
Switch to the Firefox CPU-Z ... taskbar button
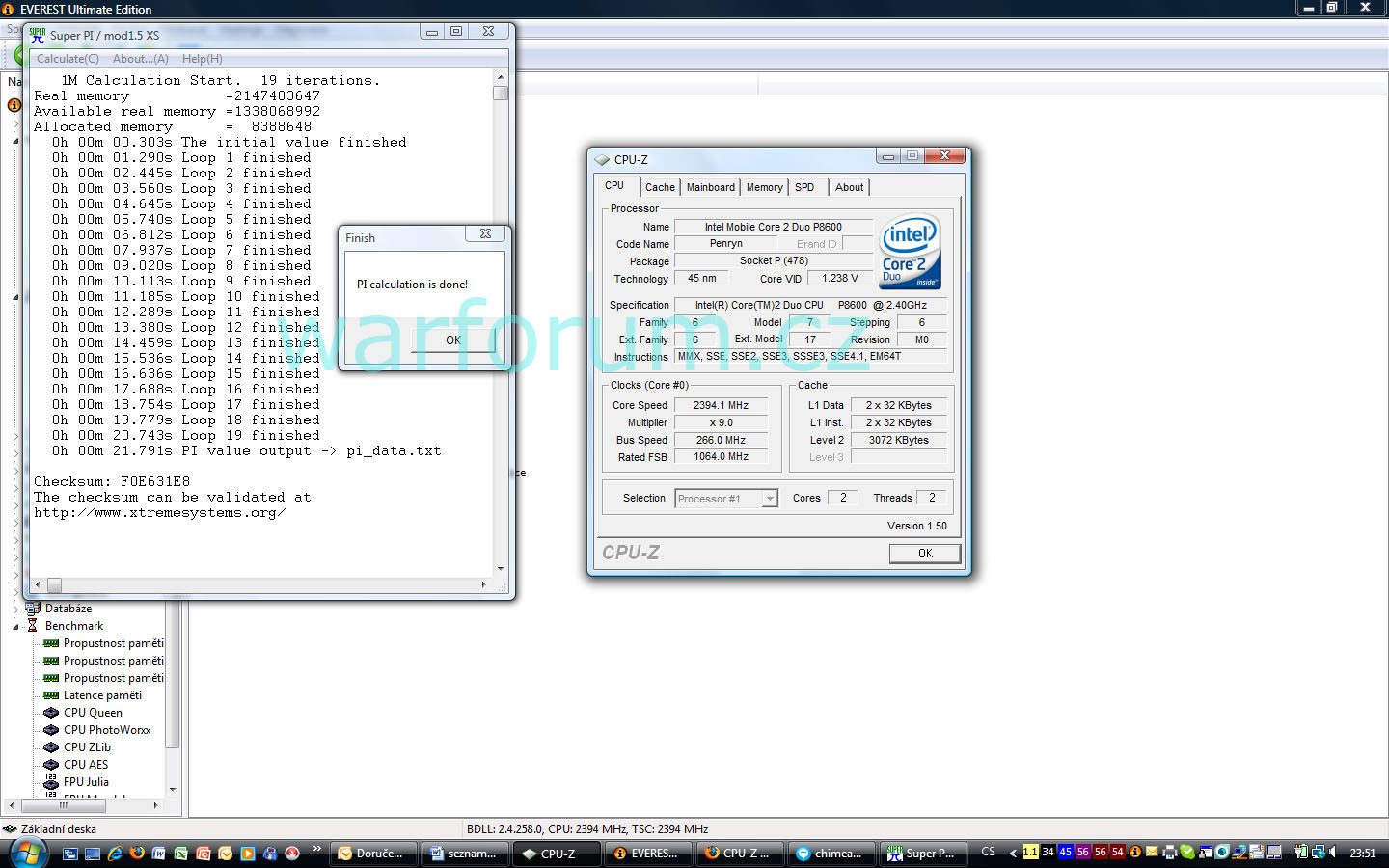[x=739, y=854]
